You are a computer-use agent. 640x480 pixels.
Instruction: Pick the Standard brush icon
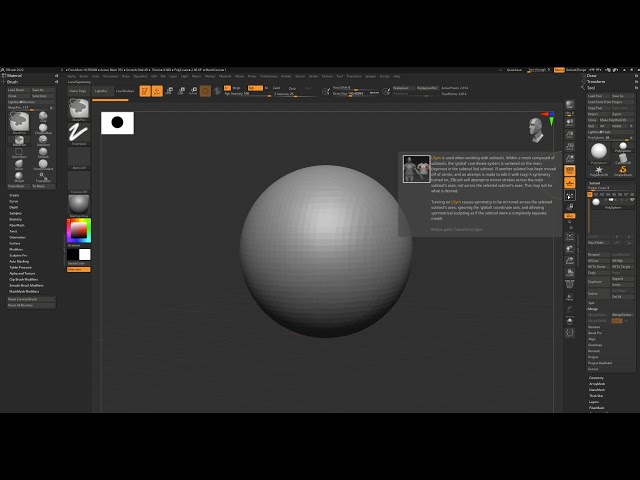click(x=43, y=141)
